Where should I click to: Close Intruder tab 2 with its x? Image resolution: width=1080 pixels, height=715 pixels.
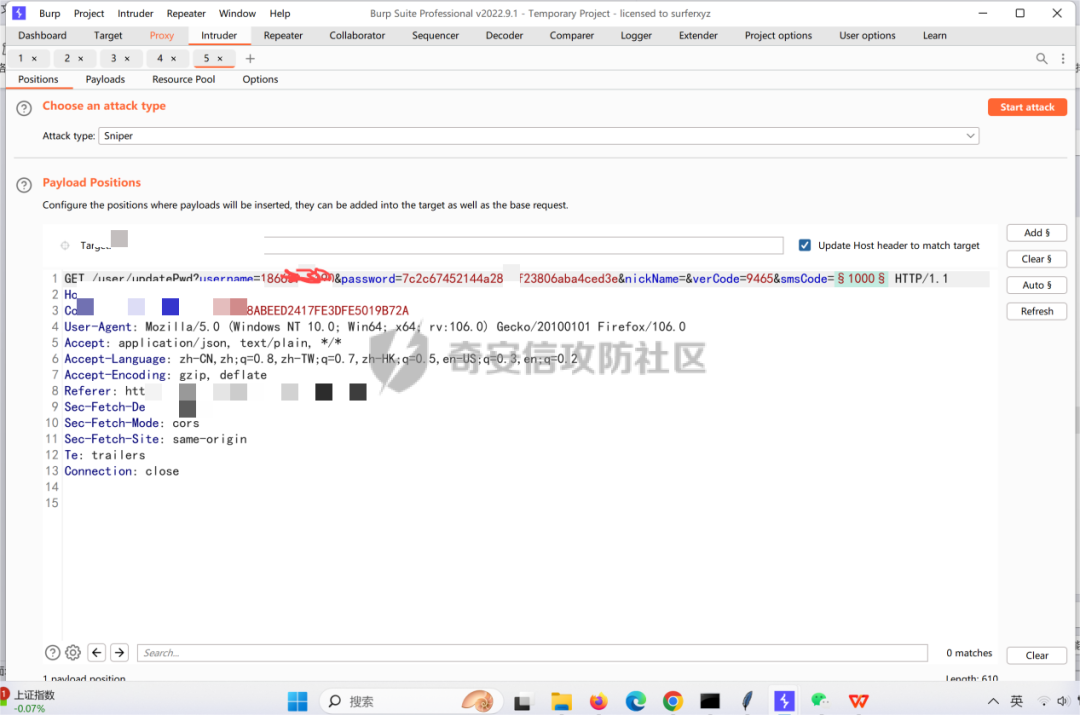pos(81,59)
